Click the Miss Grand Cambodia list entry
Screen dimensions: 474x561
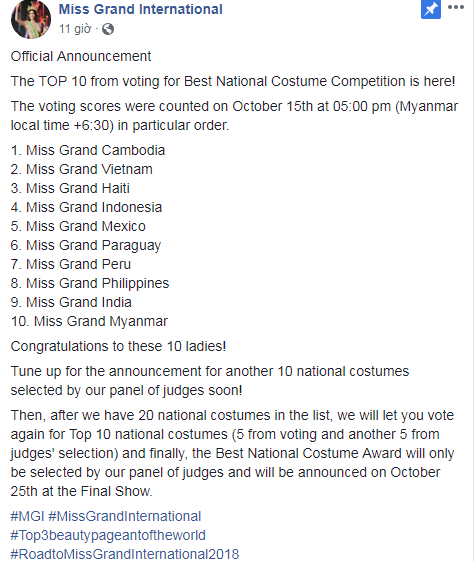click(x=88, y=150)
